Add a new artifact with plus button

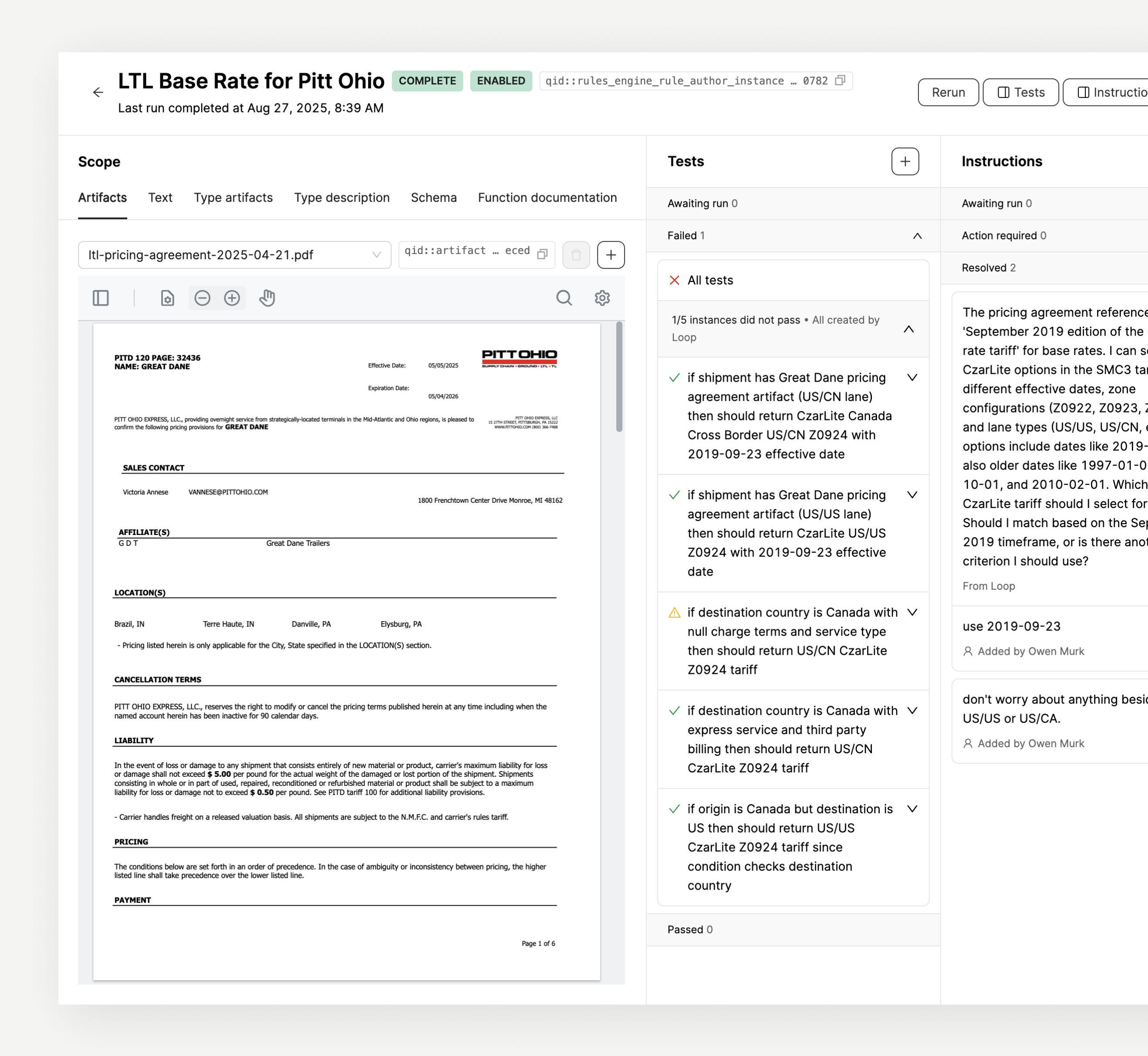pos(611,255)
